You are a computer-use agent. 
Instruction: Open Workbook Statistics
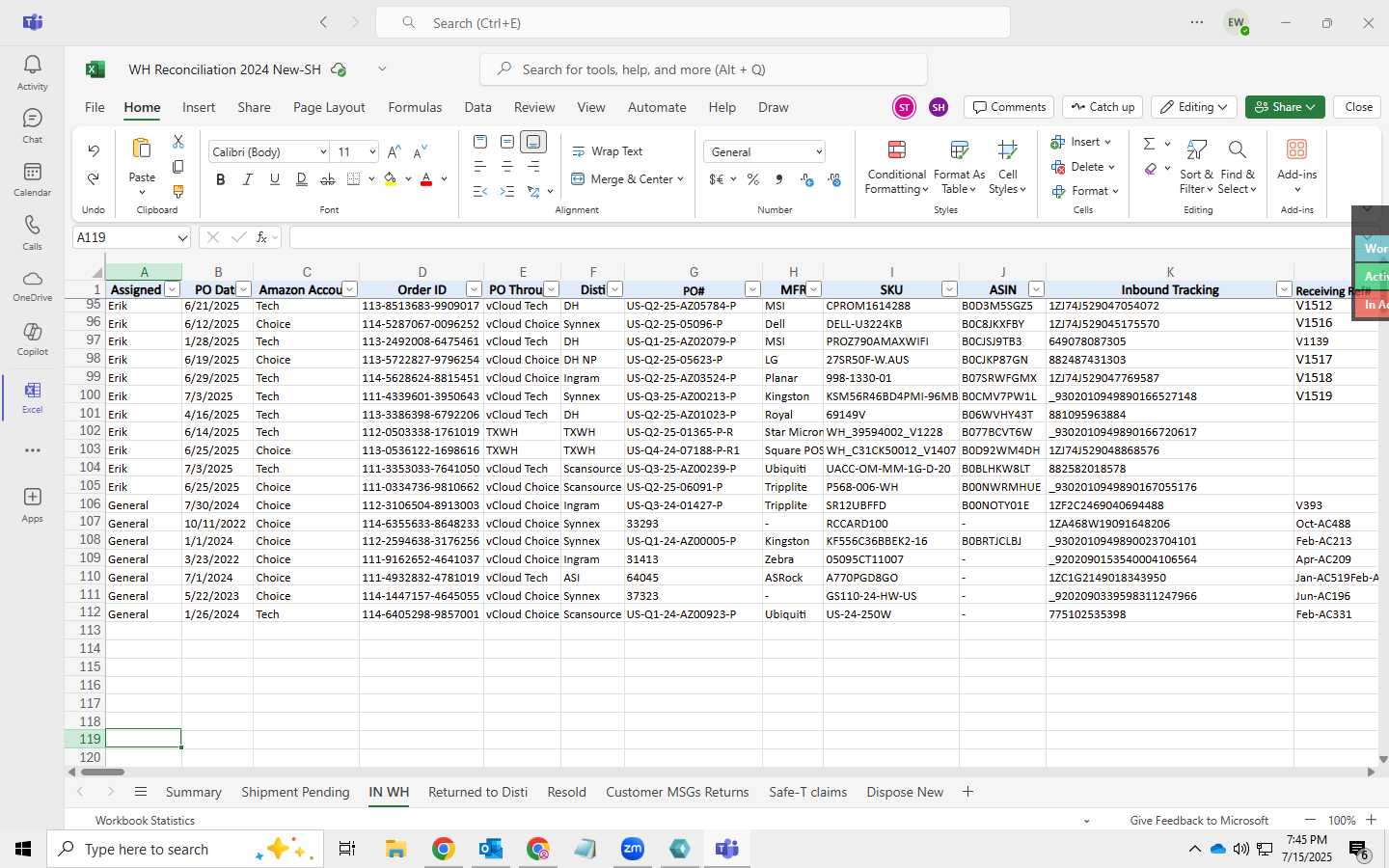tap(145, 821)
